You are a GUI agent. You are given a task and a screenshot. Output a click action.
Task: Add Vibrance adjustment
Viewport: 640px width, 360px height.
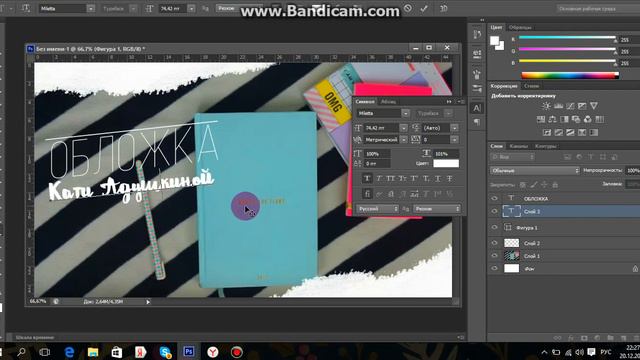[594, 106]
